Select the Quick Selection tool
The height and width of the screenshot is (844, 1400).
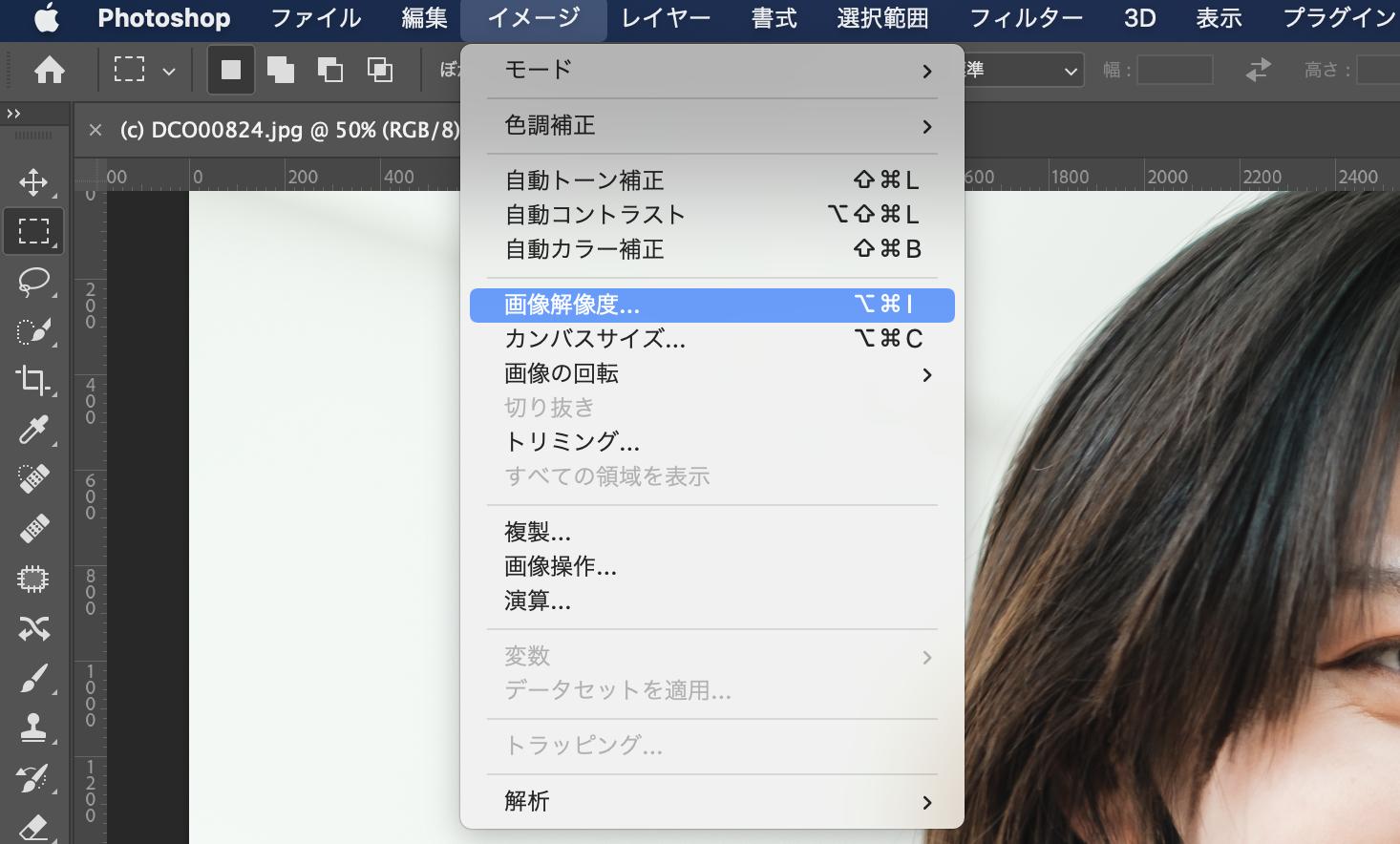pos(33,331)
